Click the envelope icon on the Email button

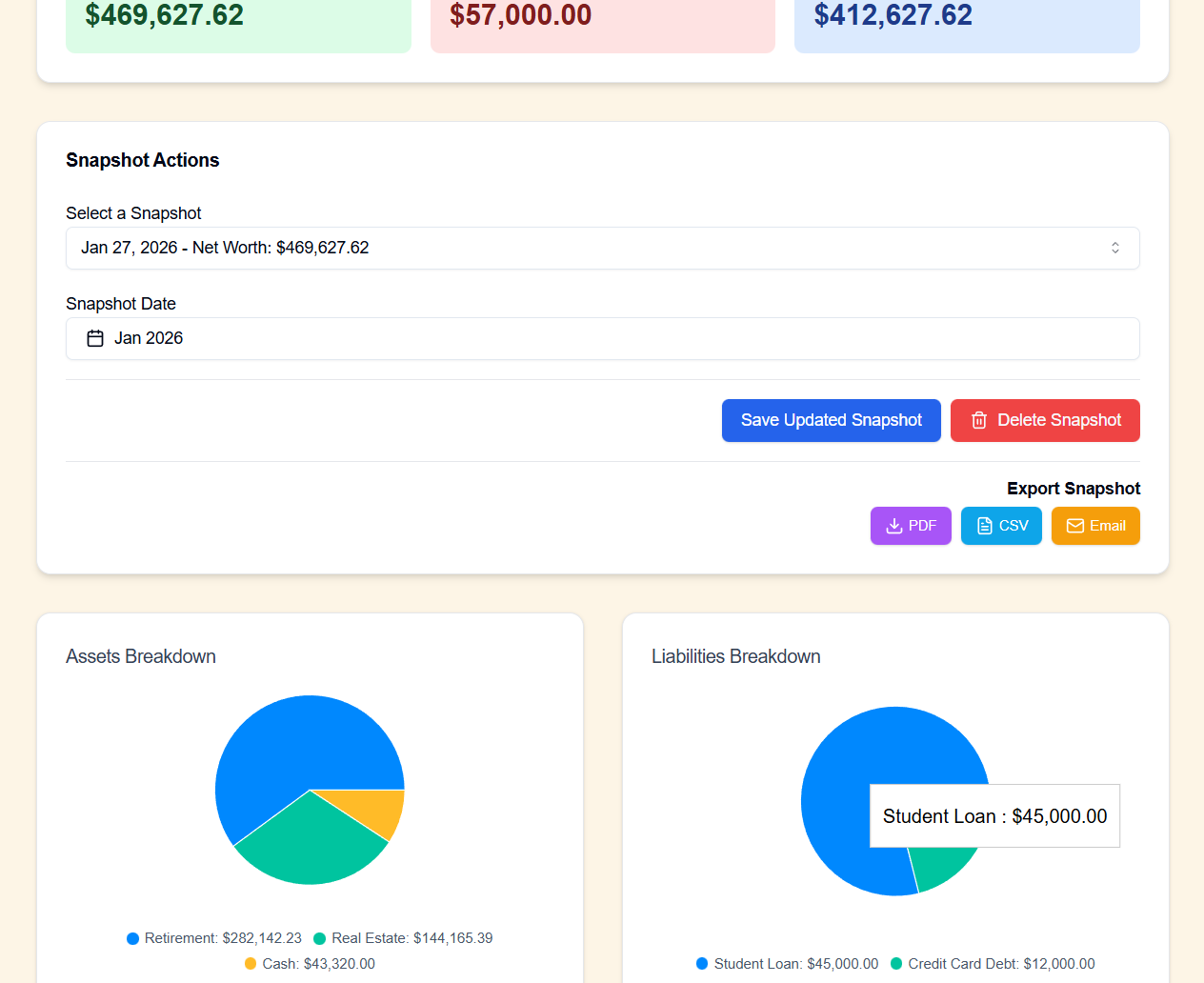tap(1074, 525)
